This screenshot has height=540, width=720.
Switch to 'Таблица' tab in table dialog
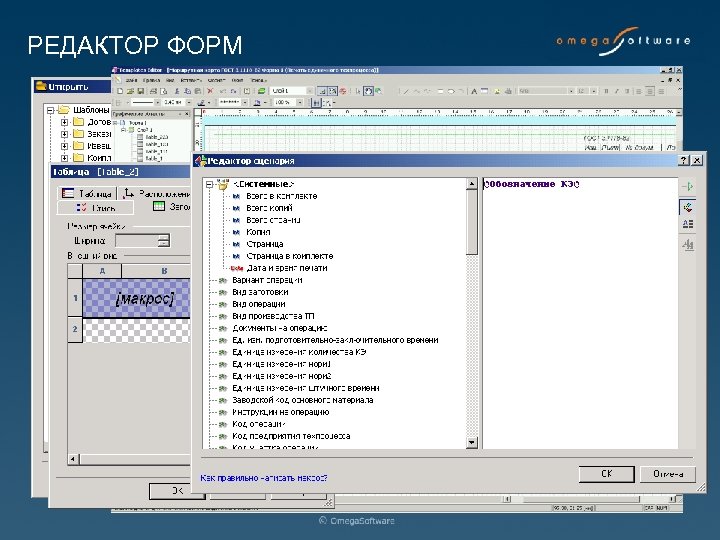tap(87, 193)
